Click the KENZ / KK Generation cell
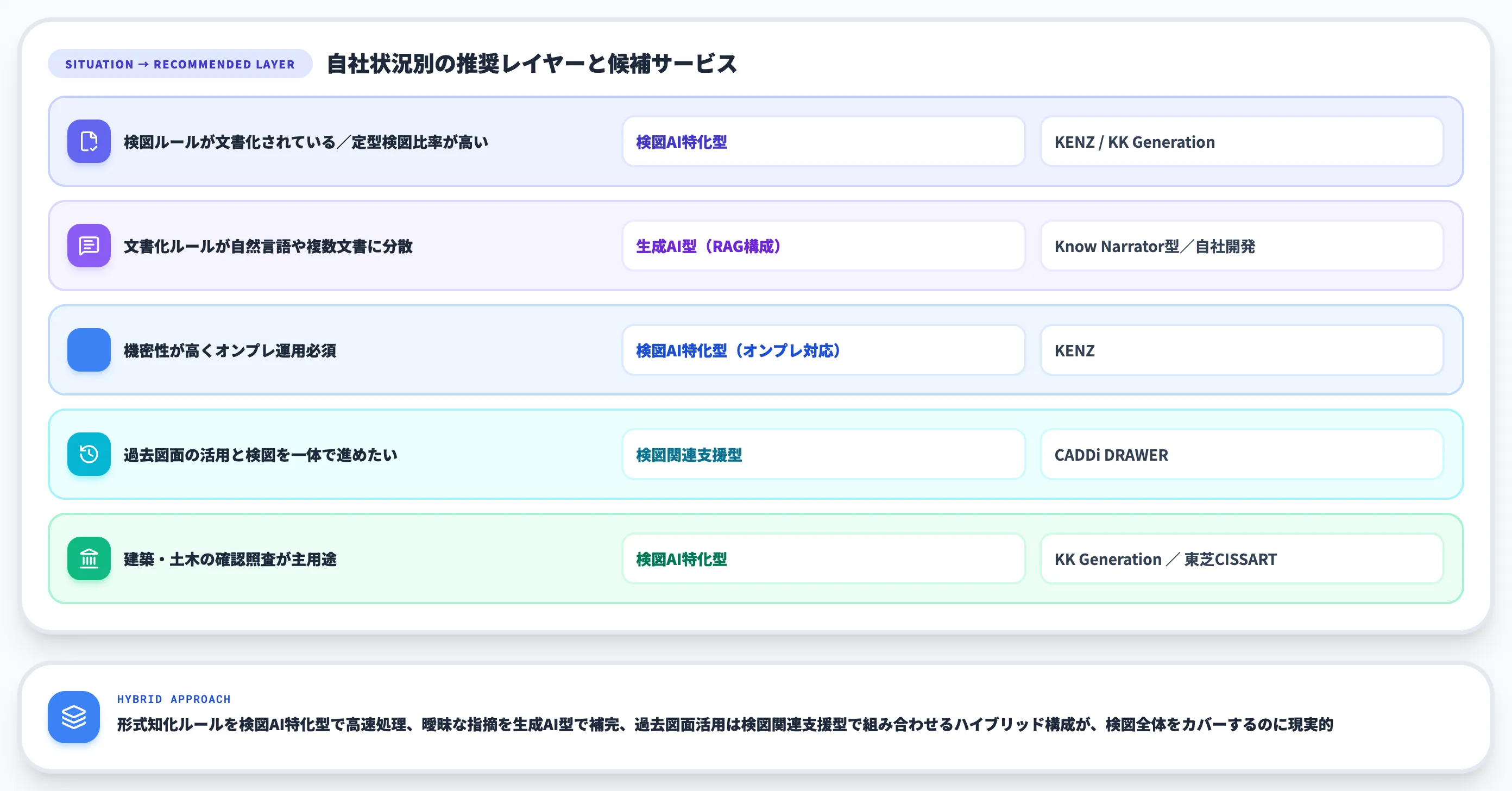This screenshot has height=791, width=1512. pyautogui.click(x=1242, y=142)
